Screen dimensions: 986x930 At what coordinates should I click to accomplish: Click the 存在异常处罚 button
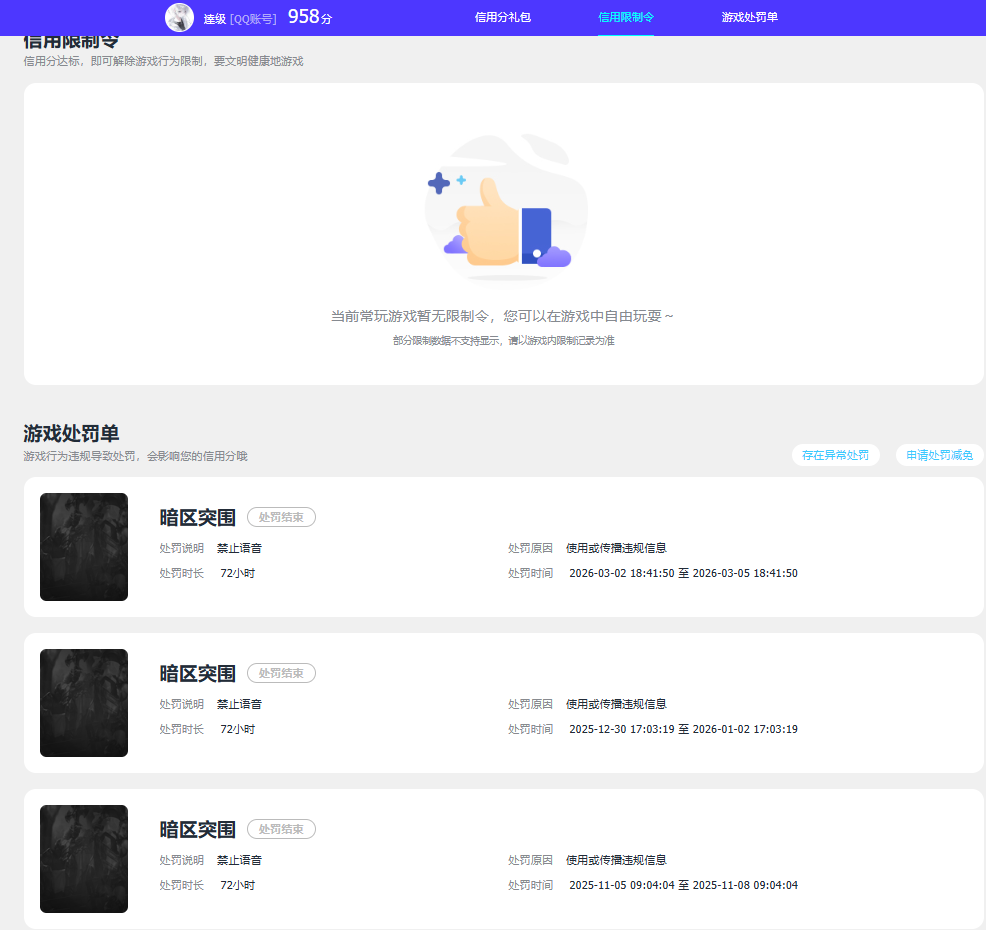pyautogui.click(x=836, y=455)
